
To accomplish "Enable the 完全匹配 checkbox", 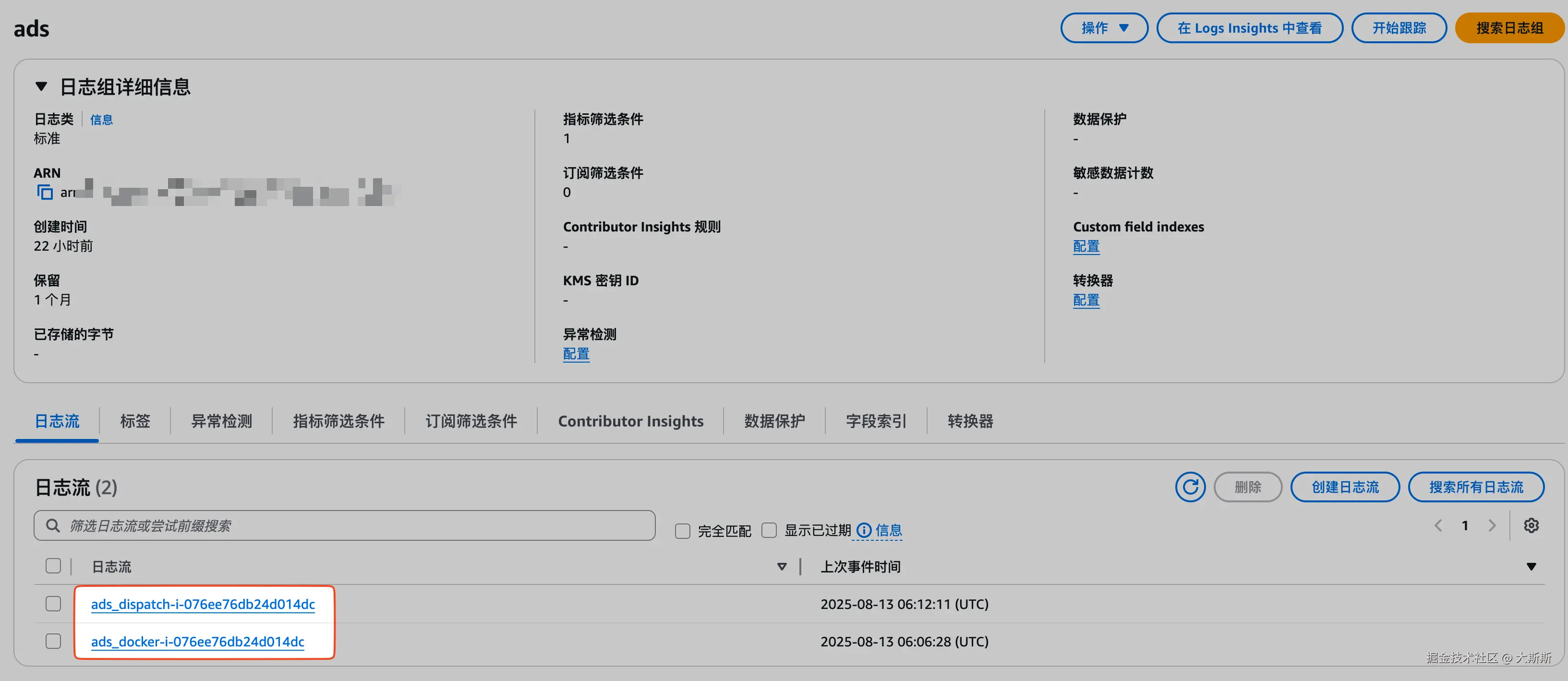I will click(682, 531).
